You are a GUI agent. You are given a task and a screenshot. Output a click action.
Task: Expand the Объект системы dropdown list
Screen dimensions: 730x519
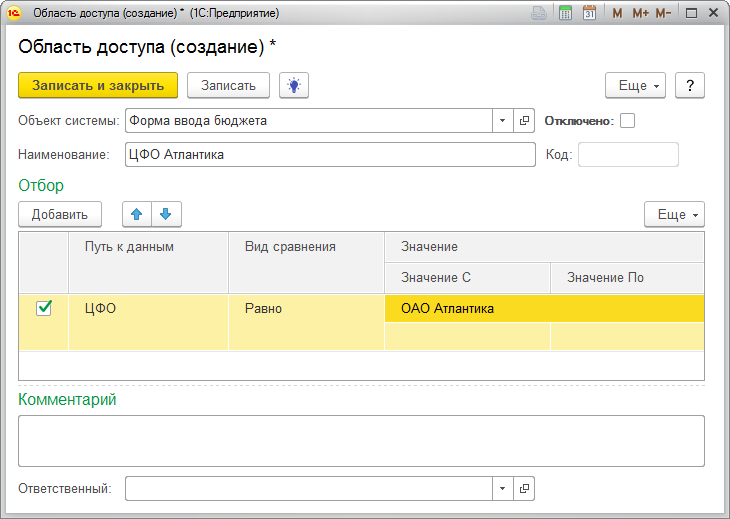502,121
